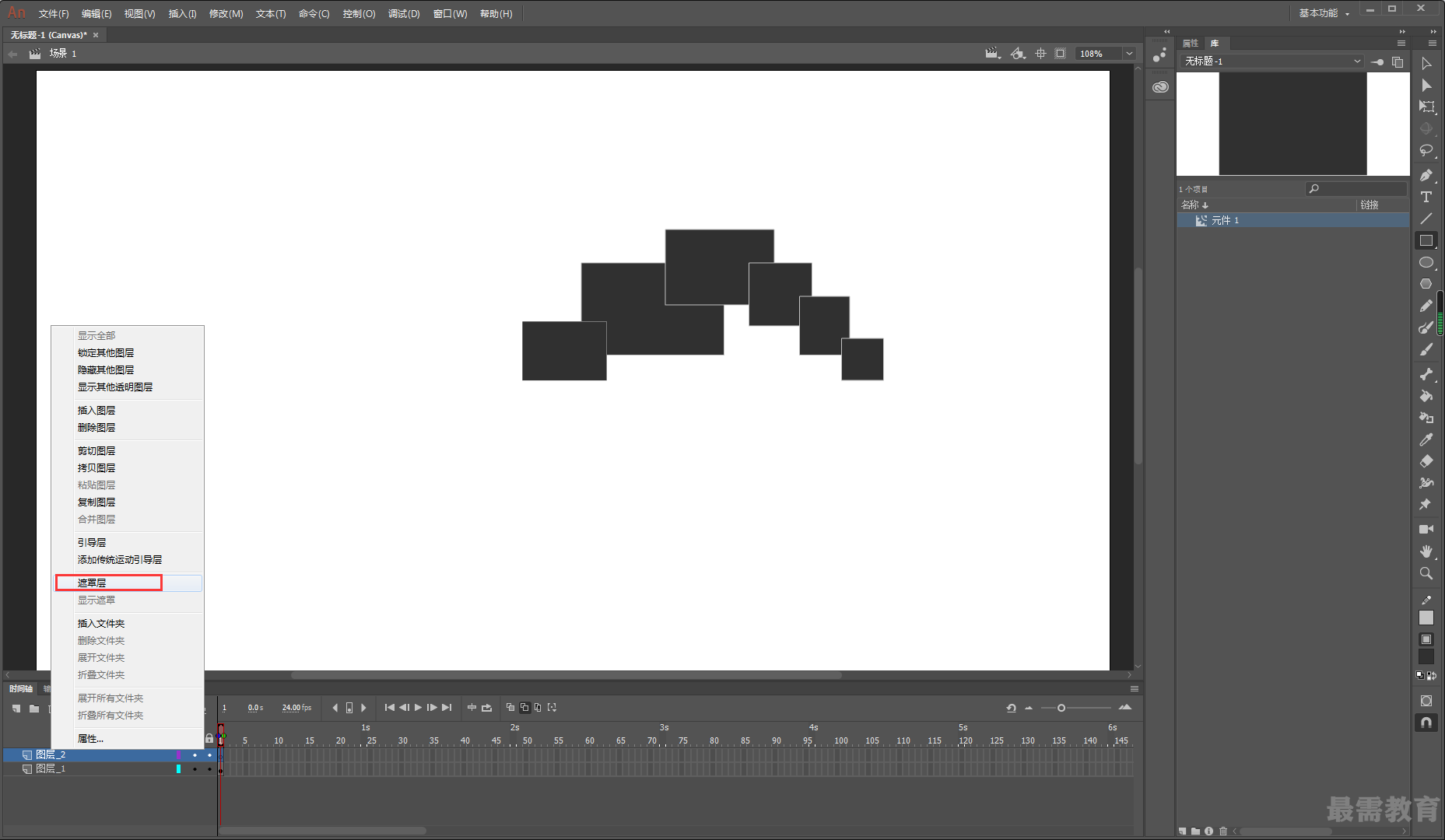Click the stroke color swatch
This screenshot has height=840, width=1445.
(1426, 618)
